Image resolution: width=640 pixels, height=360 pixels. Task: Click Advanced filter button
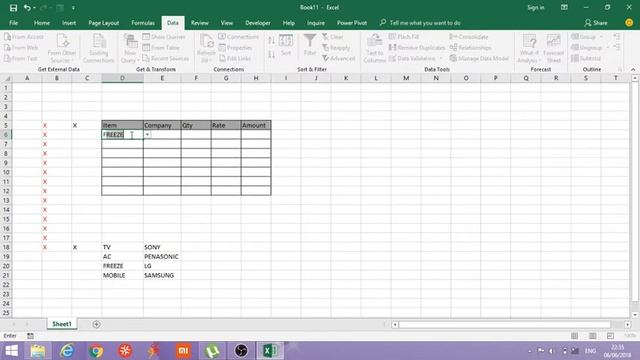click(x=338, y=58)
